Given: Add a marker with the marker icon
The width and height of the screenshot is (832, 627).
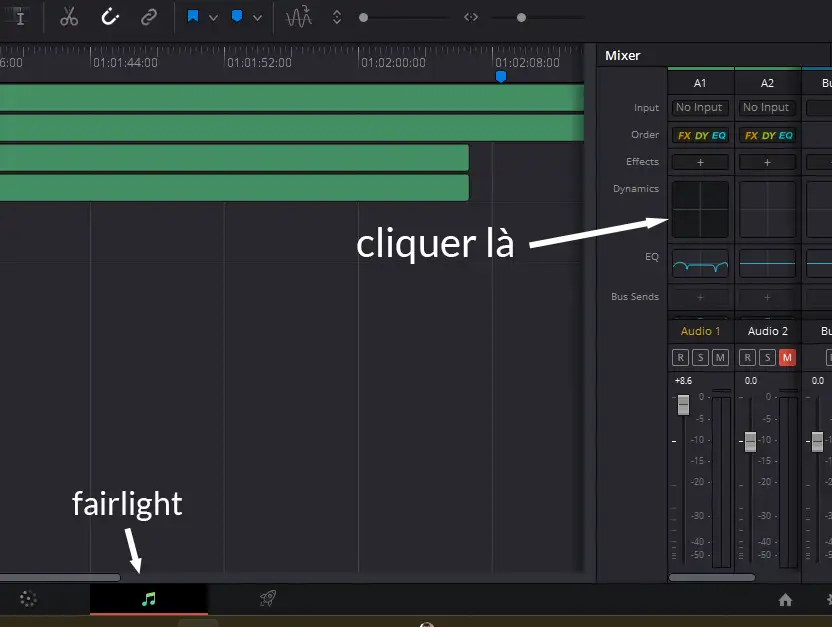Looking at the screenshot, I should pyautogui.click(x=238, y=17).
